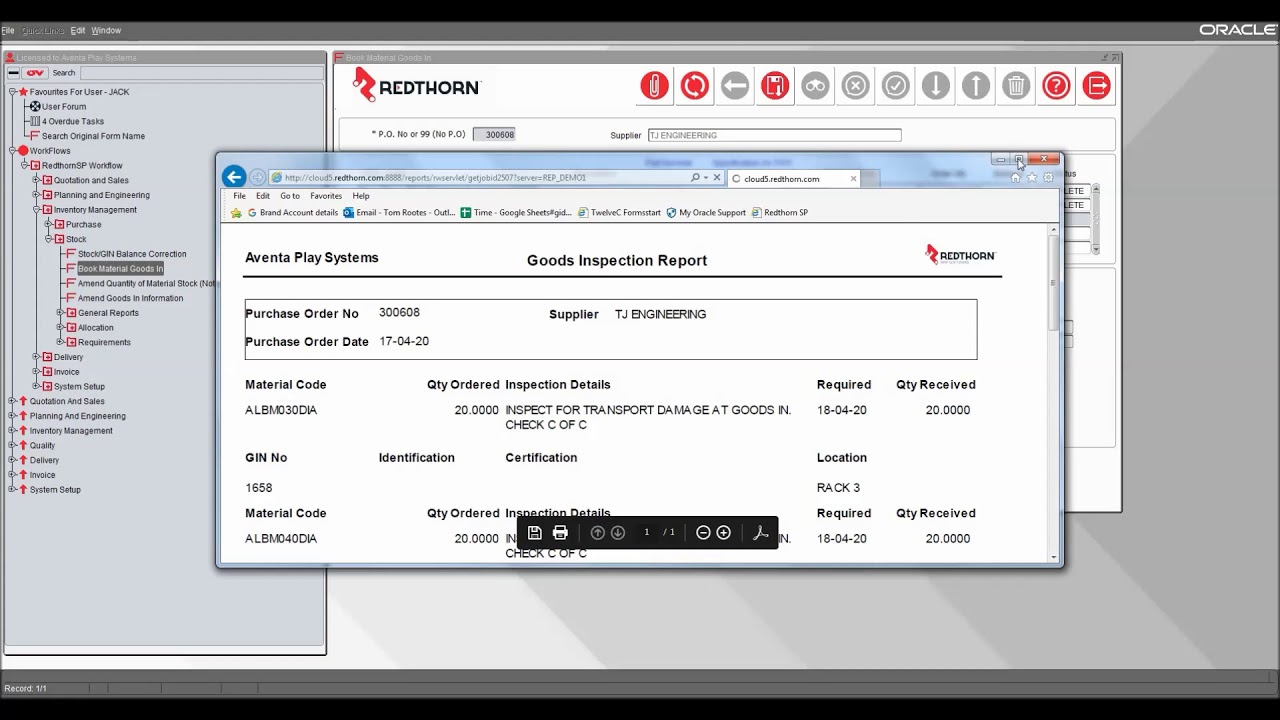Click the red OV logo button in navigator
The width and height of the screenshot is (1280, 720).
point(35,73)
